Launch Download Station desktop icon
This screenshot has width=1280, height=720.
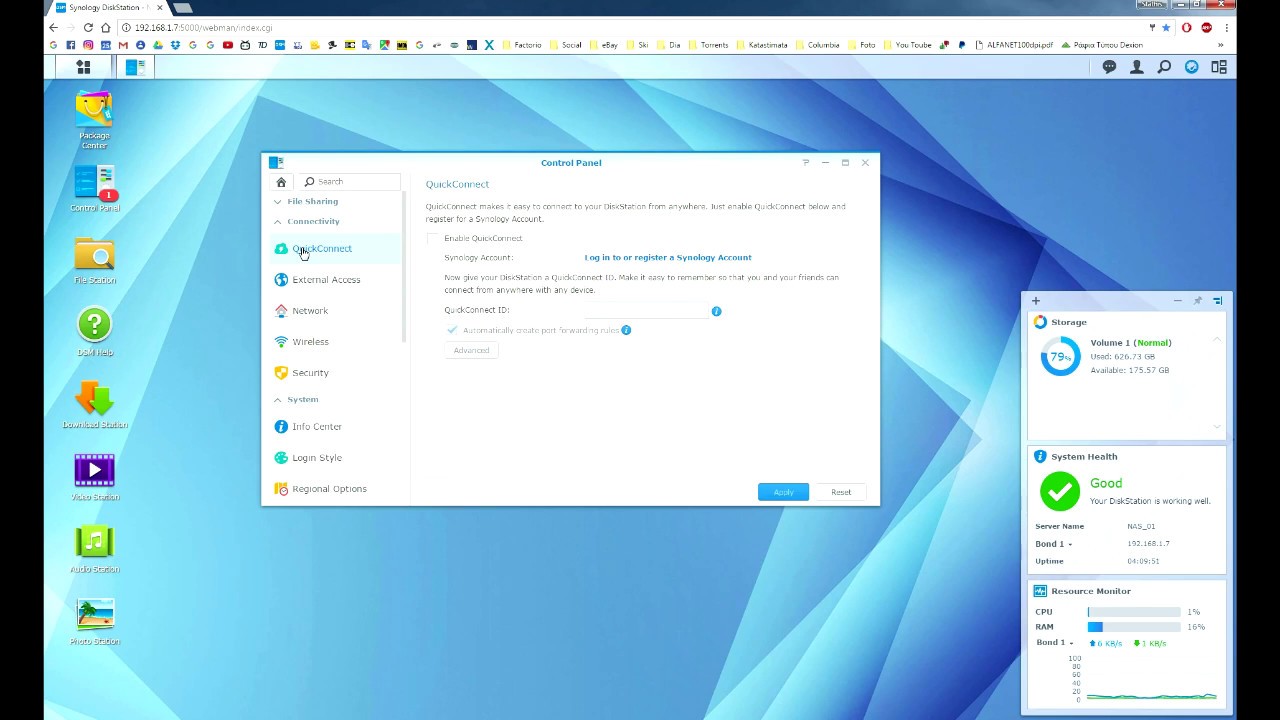pos(94,405)
